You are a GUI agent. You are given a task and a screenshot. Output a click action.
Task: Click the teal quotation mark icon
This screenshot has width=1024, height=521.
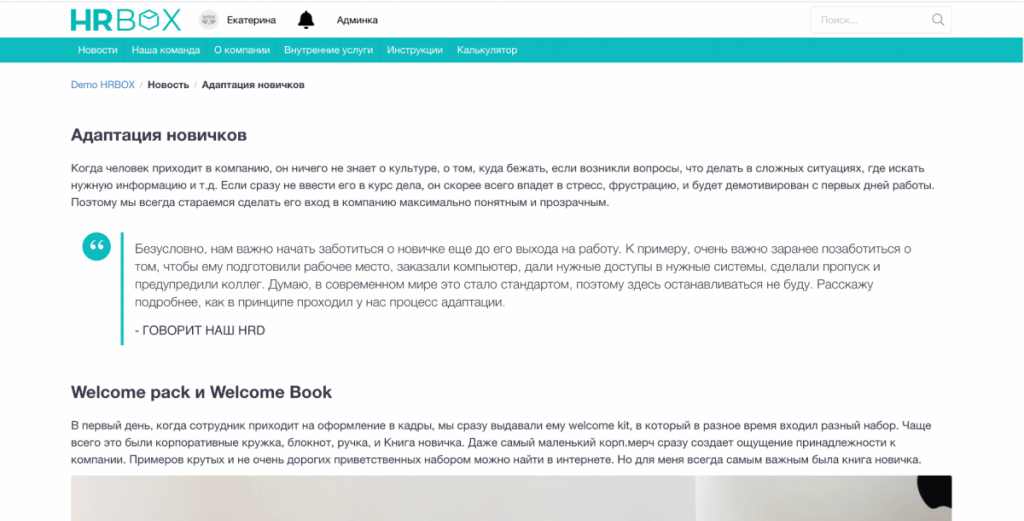(97, 246)
